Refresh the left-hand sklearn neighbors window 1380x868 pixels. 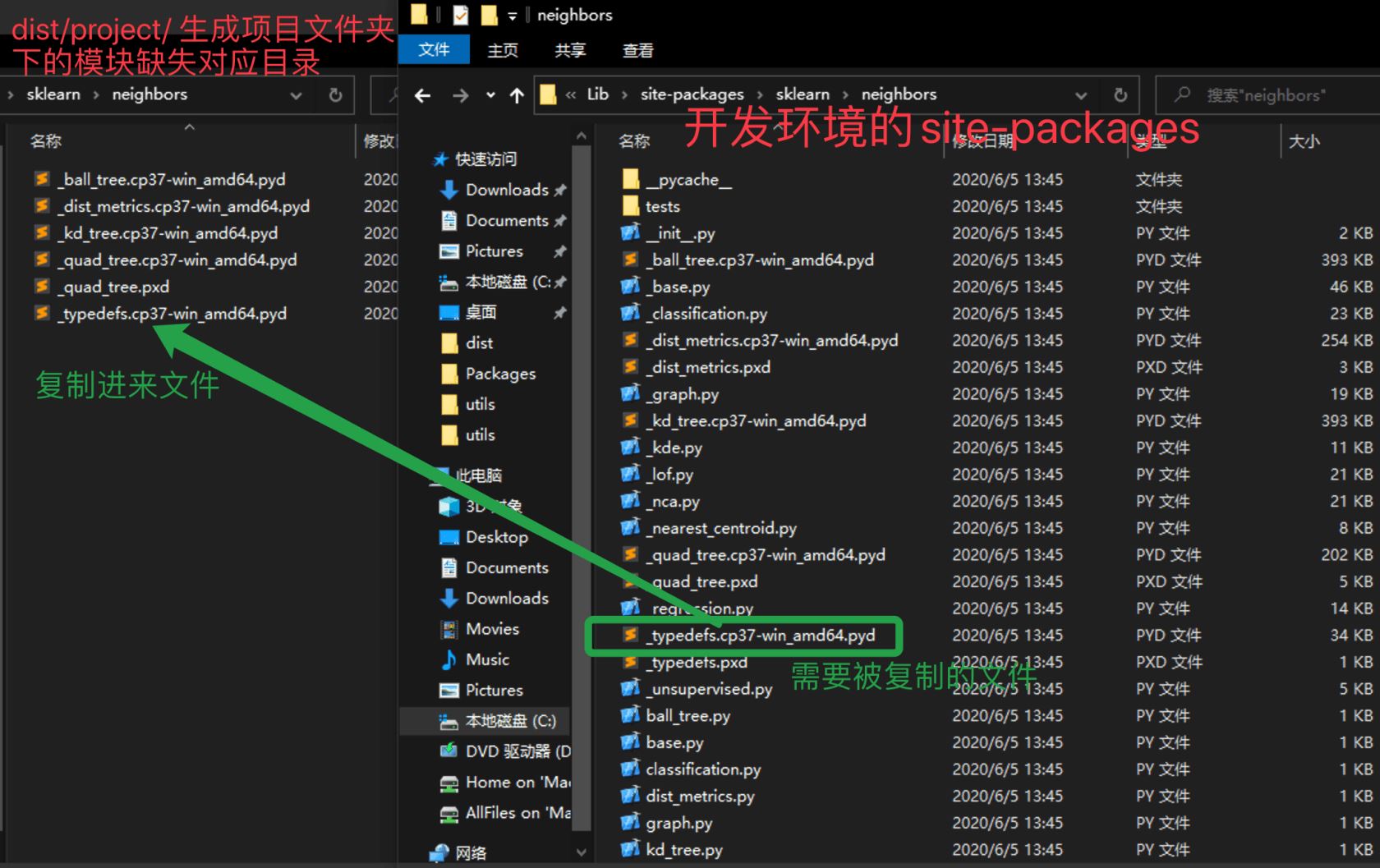pyautogui.click(x=335, y=94)
